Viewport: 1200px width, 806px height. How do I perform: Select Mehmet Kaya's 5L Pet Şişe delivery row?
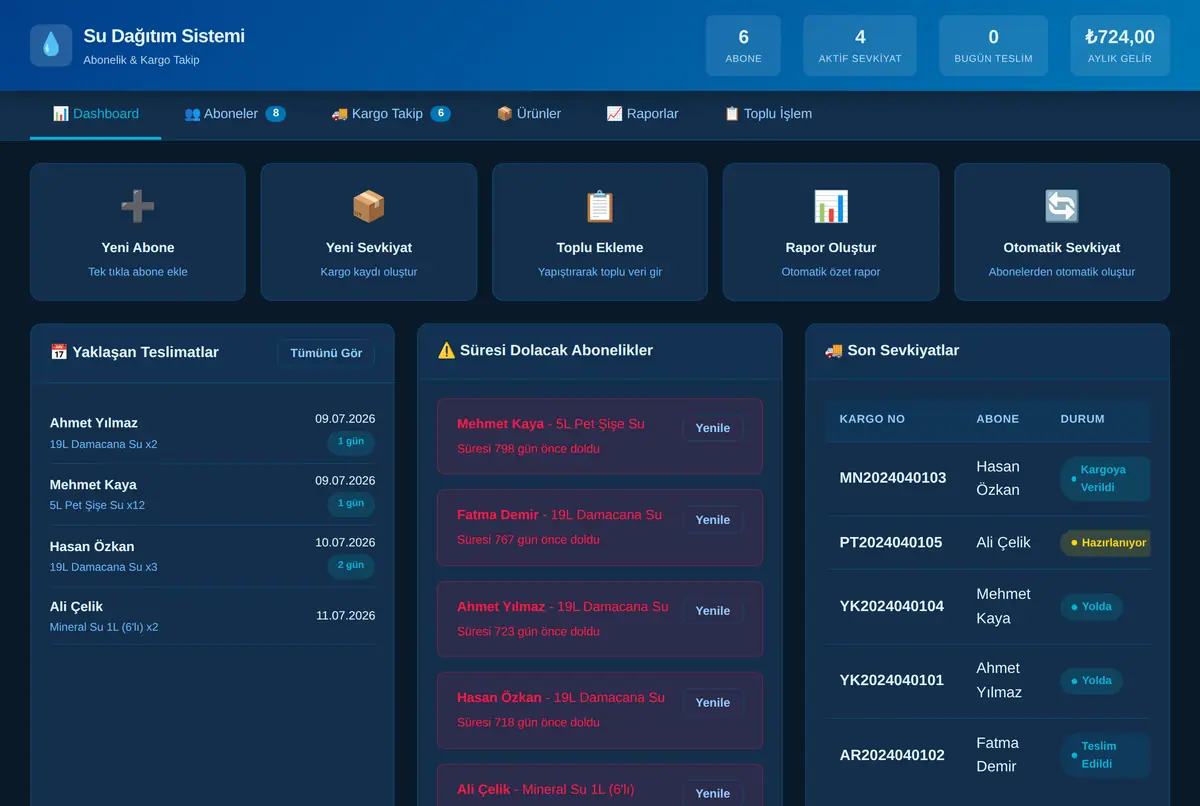pos(212,494)
